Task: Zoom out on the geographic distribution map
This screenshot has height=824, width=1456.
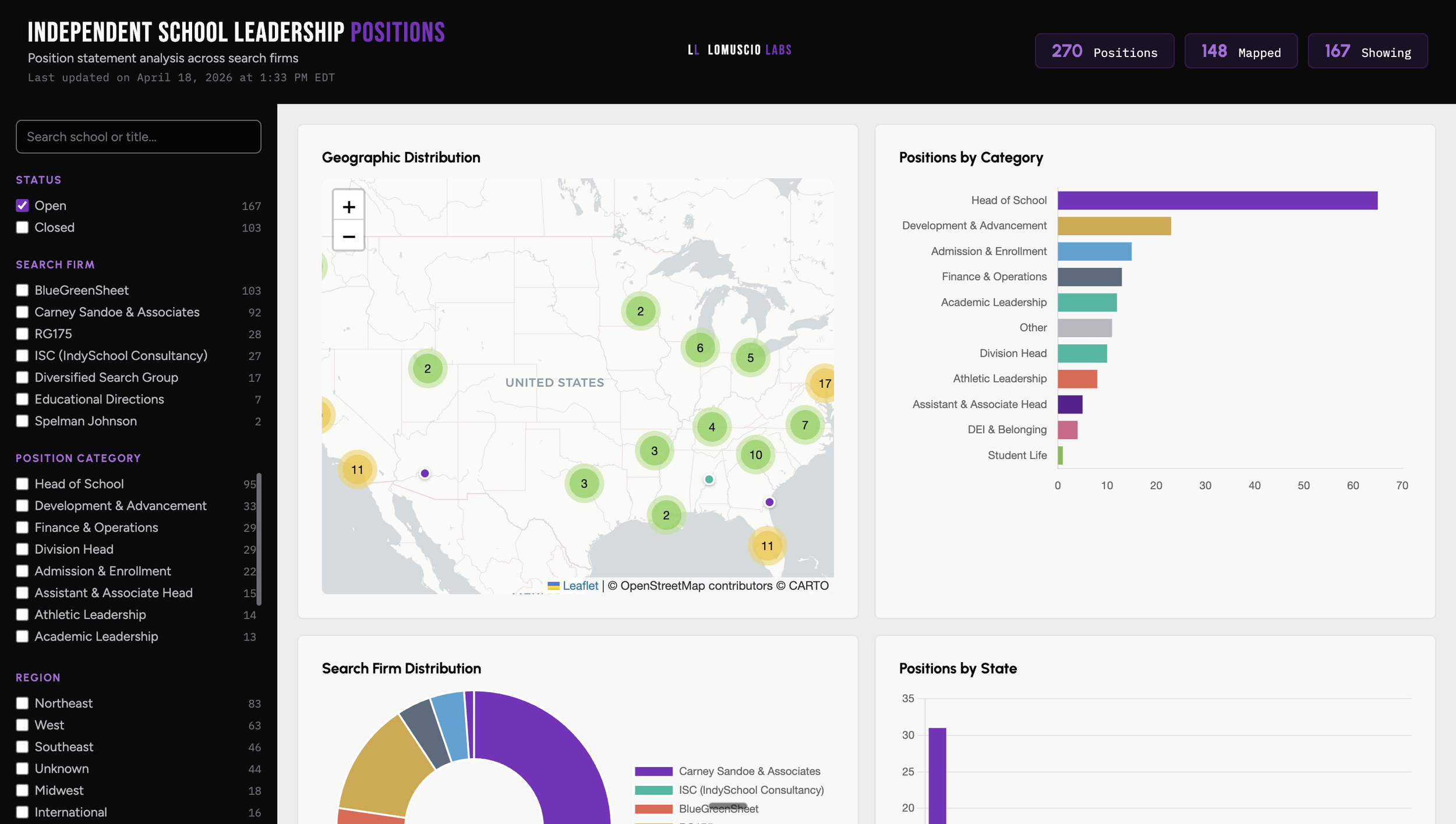Action: 348,236
